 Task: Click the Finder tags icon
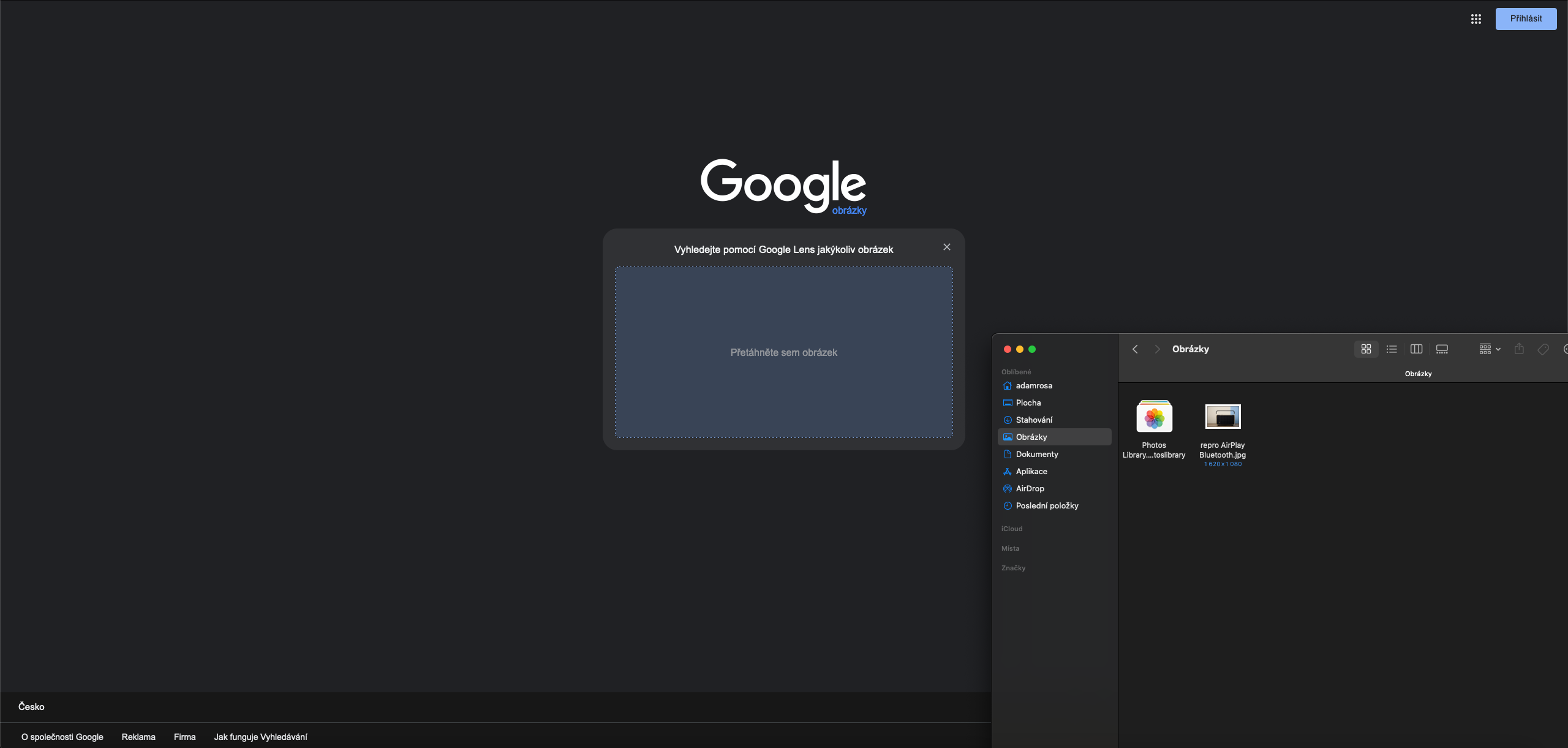1543,349
